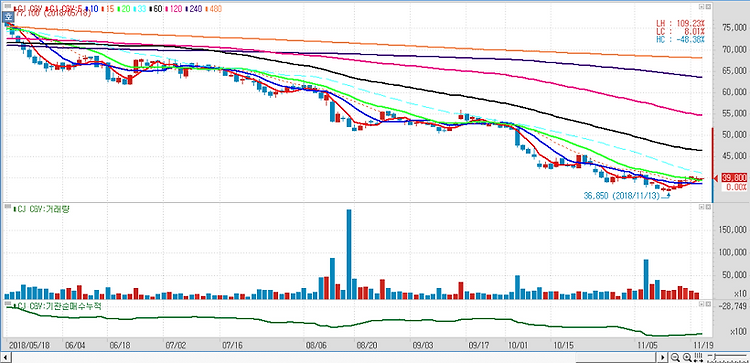Close the price chart panel
The width and height of the screenshot is (750, 363).
coord(708,7)
